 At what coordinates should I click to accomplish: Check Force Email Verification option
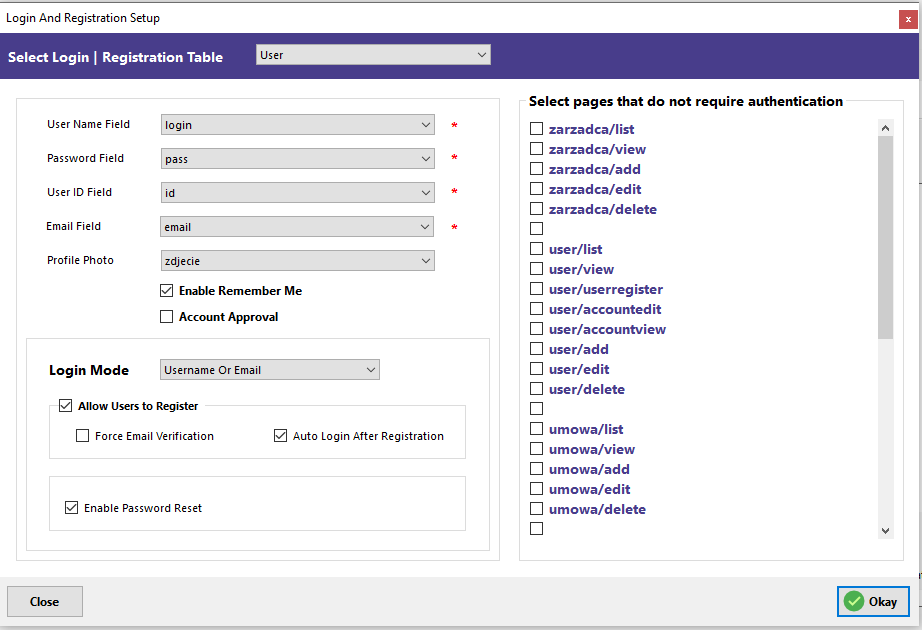tap(82, 435)
